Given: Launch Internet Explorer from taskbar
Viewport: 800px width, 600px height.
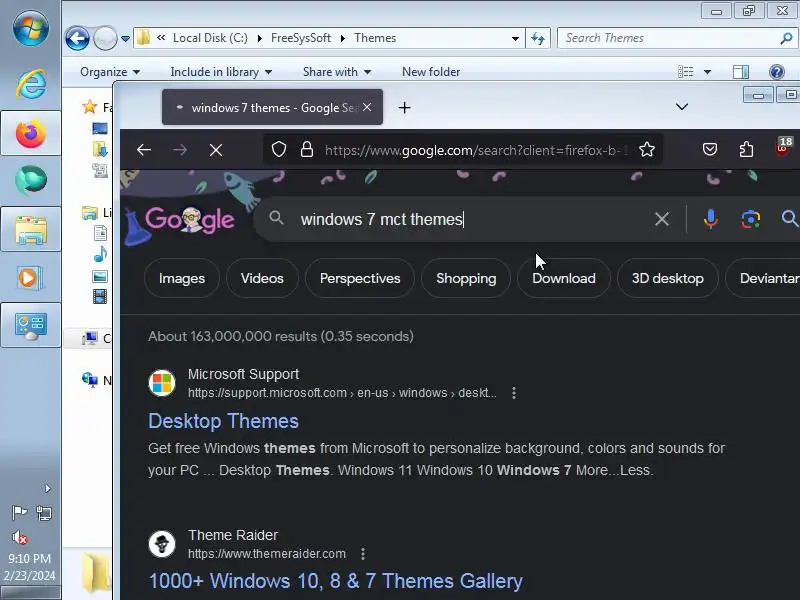Looking at the screenshot, I should [31, 84].
